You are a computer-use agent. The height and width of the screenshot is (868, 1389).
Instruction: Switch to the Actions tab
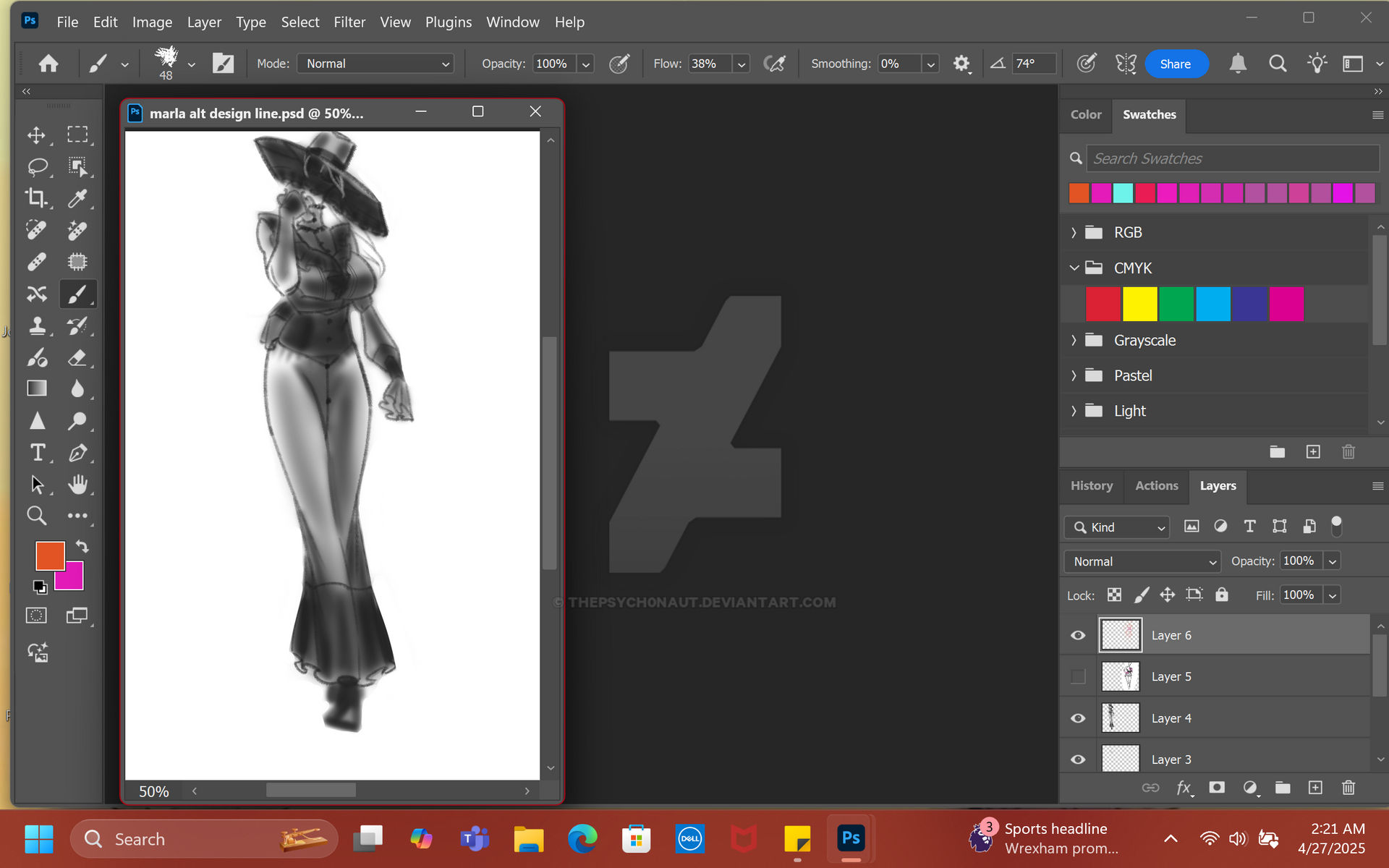pyautogui.click(x=1156, y=485)
